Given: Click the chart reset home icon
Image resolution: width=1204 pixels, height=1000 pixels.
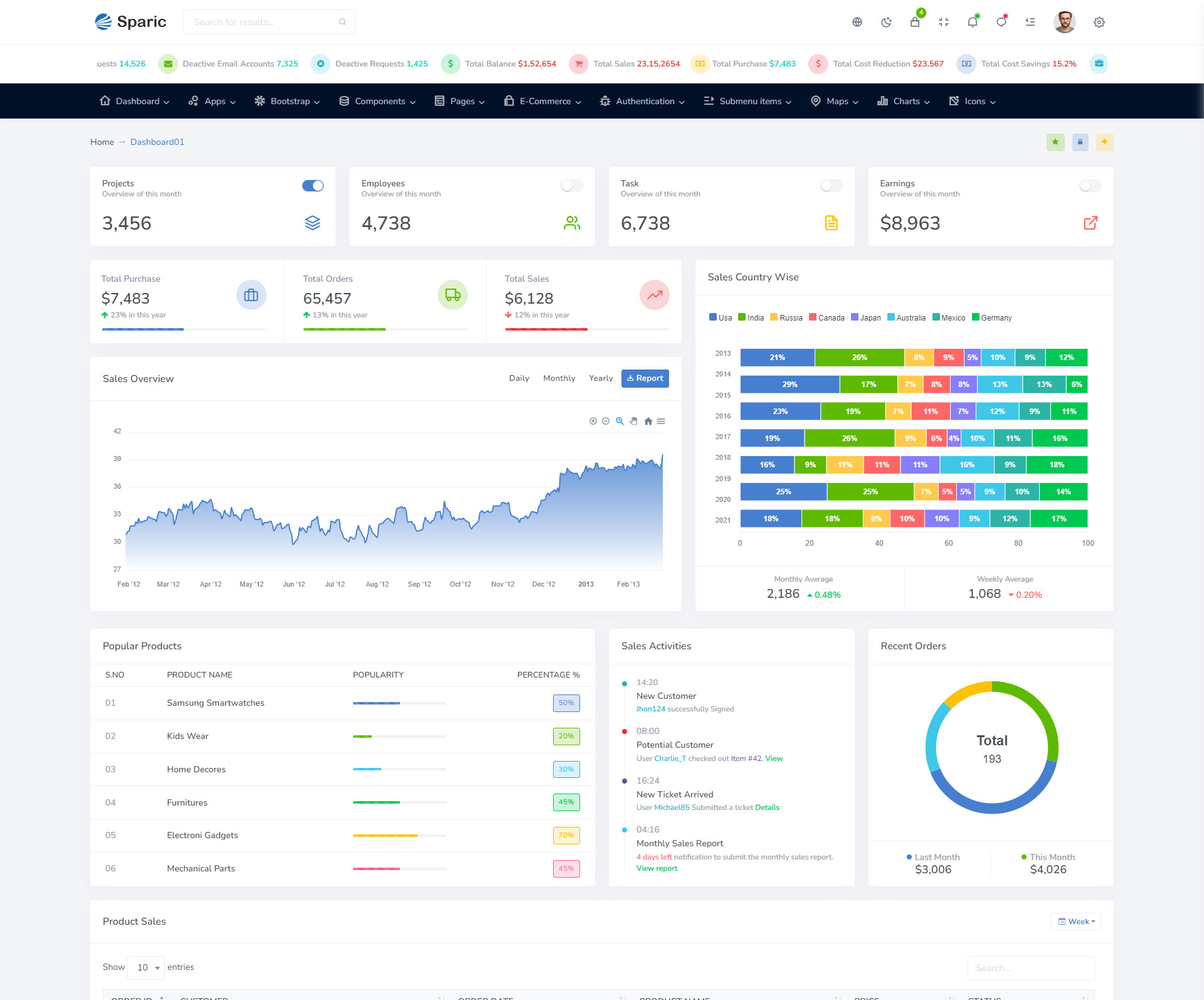Looking at the screenshot, I should pos(648,421).
